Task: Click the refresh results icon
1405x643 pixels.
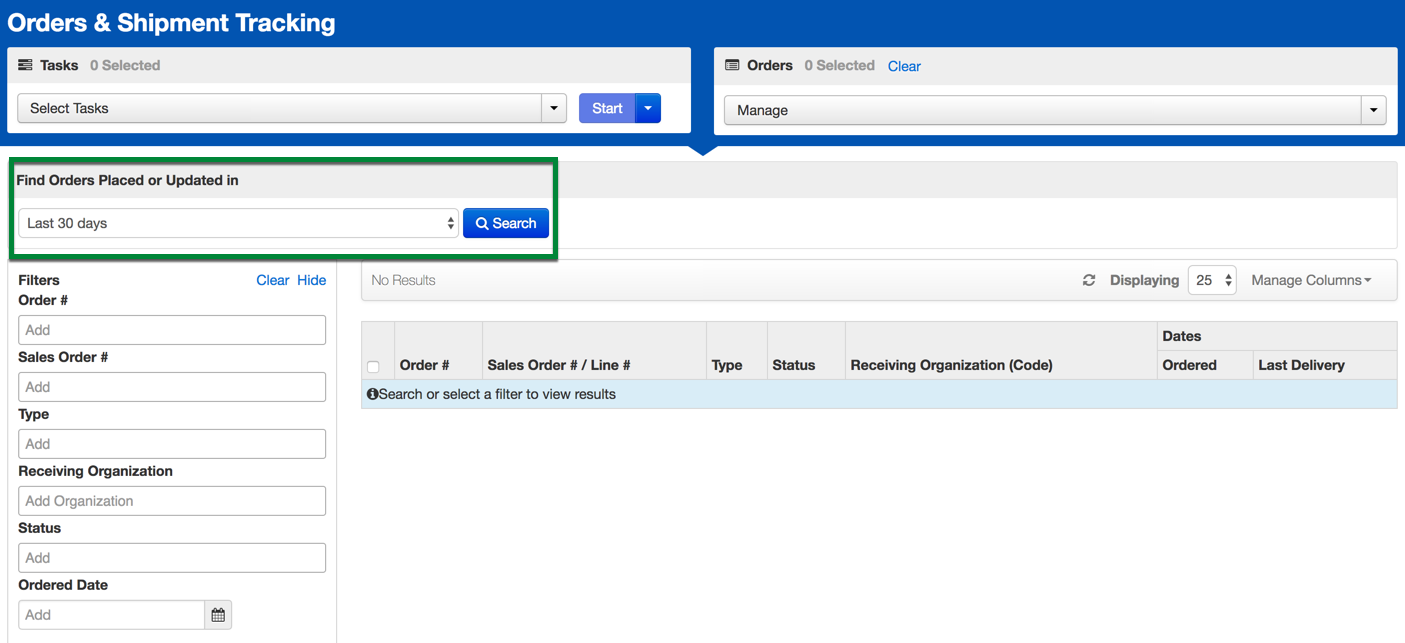Action: 1089,281
